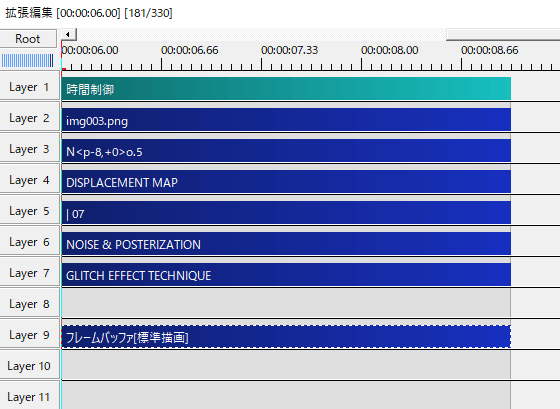Select the DISPLACEMENT MAP object
The height and width of the screenshot is (409, 560).
pyautogui.click(x=286, y=181)
